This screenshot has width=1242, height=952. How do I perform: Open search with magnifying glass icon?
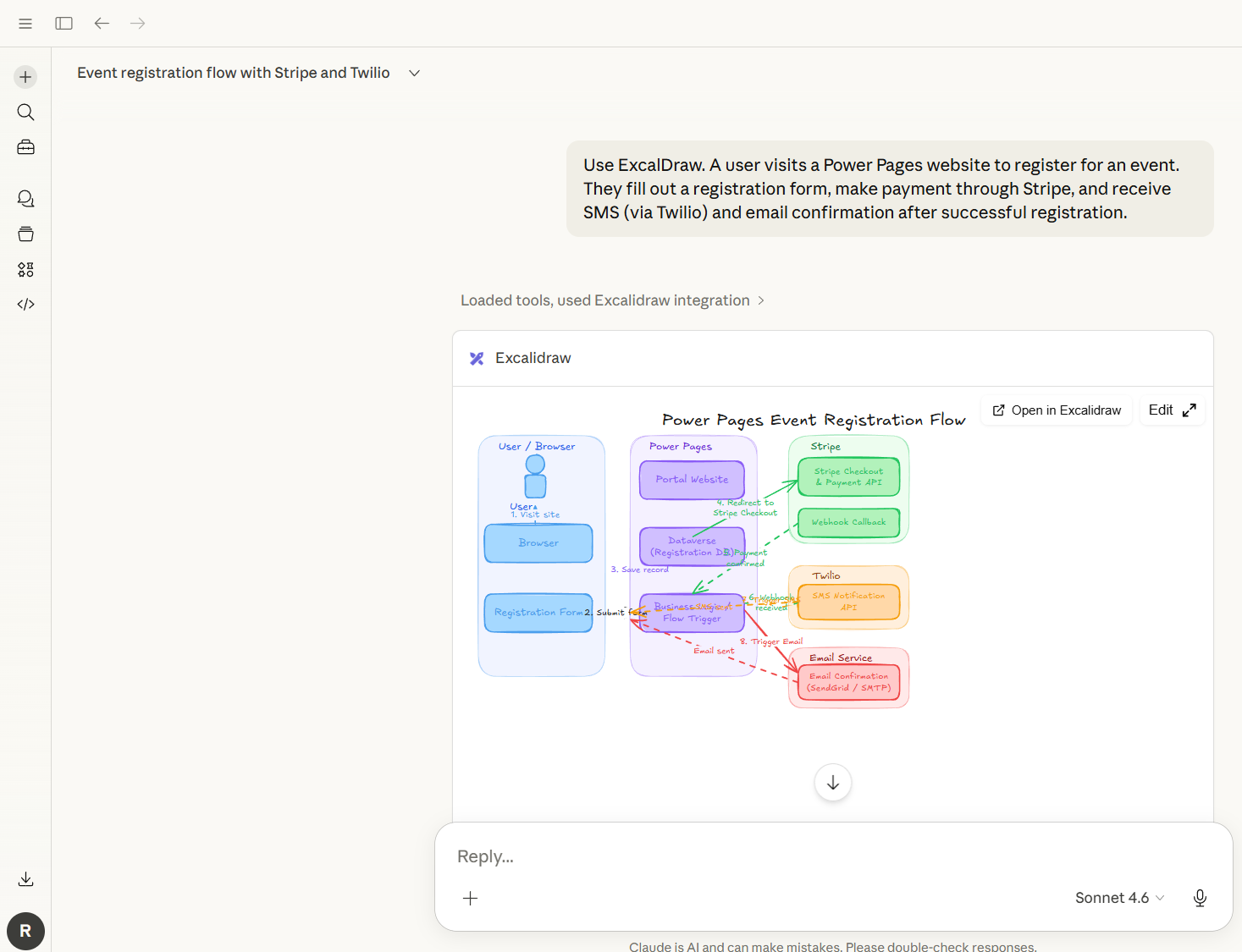click(25, 113)
